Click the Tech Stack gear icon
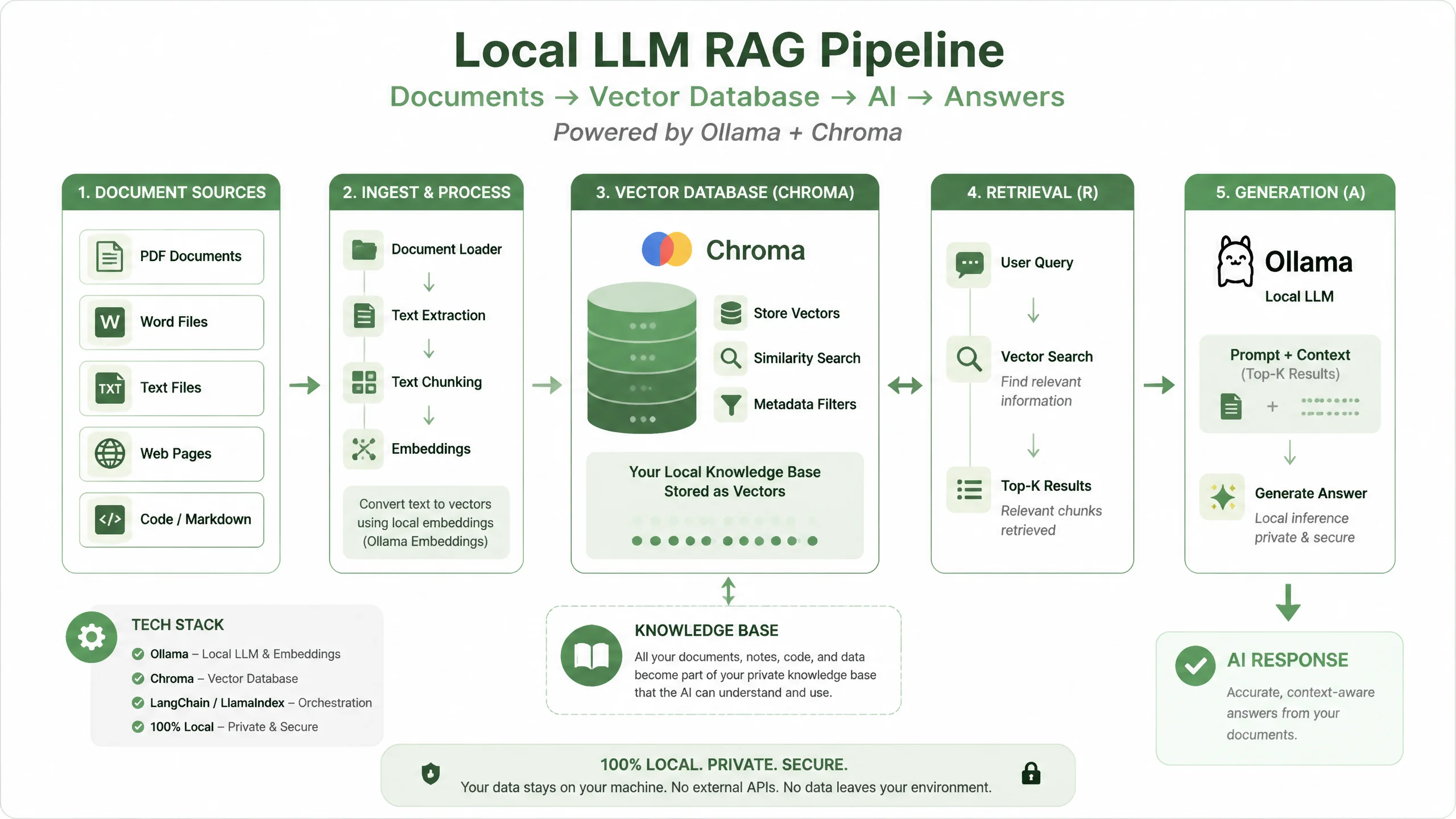 (x=92, y=637)
